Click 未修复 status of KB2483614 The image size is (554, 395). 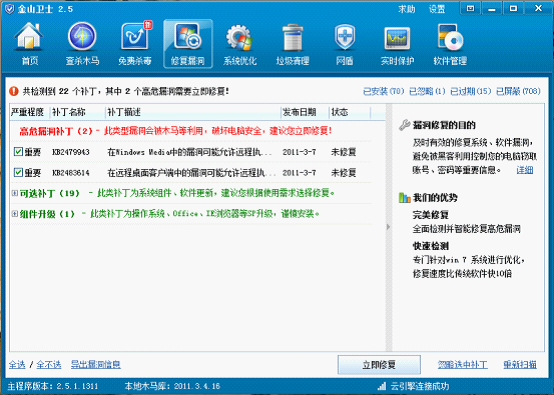click(343, 173)
